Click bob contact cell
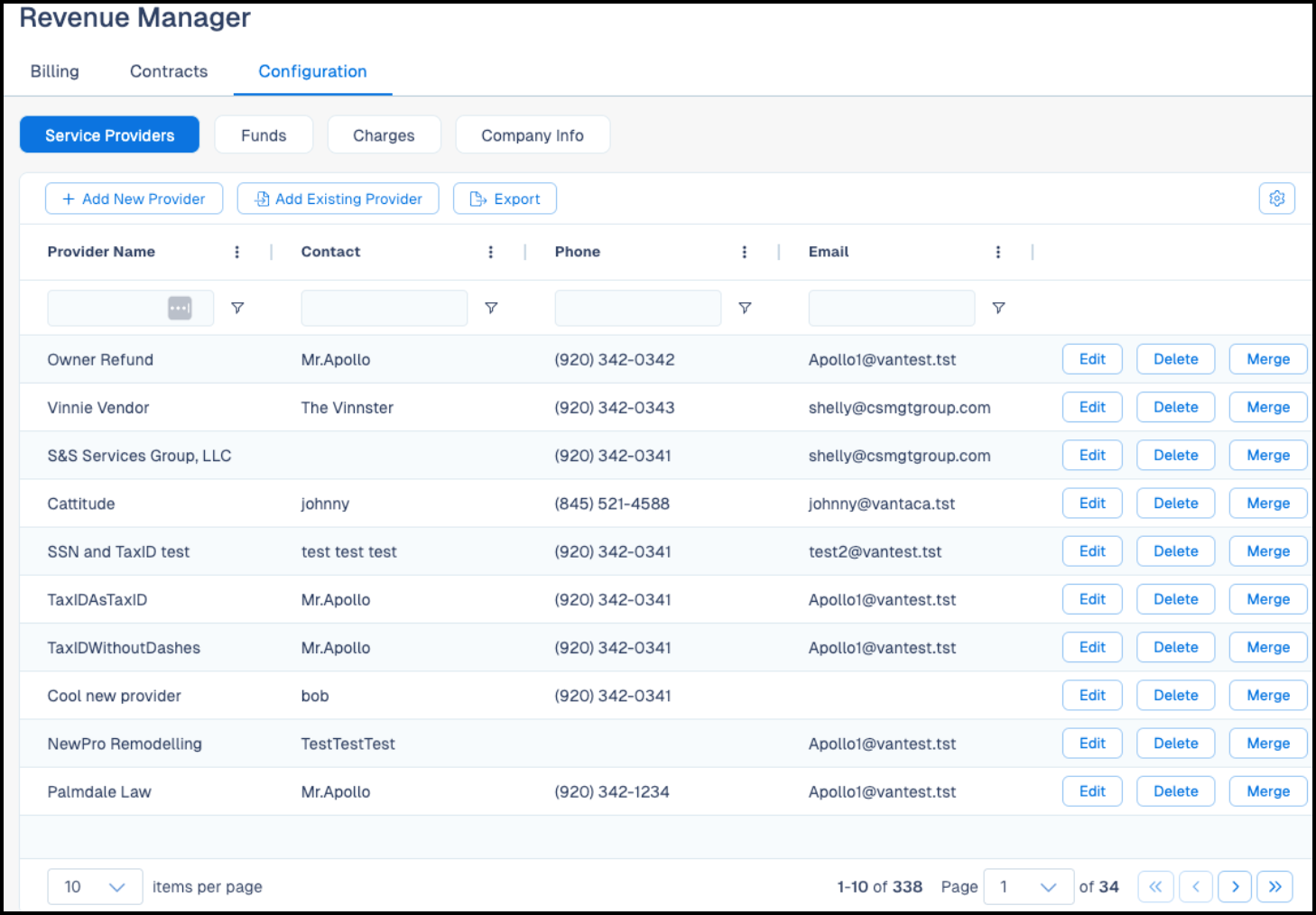This screenshot has width=1316, height=915. (315, 696)
